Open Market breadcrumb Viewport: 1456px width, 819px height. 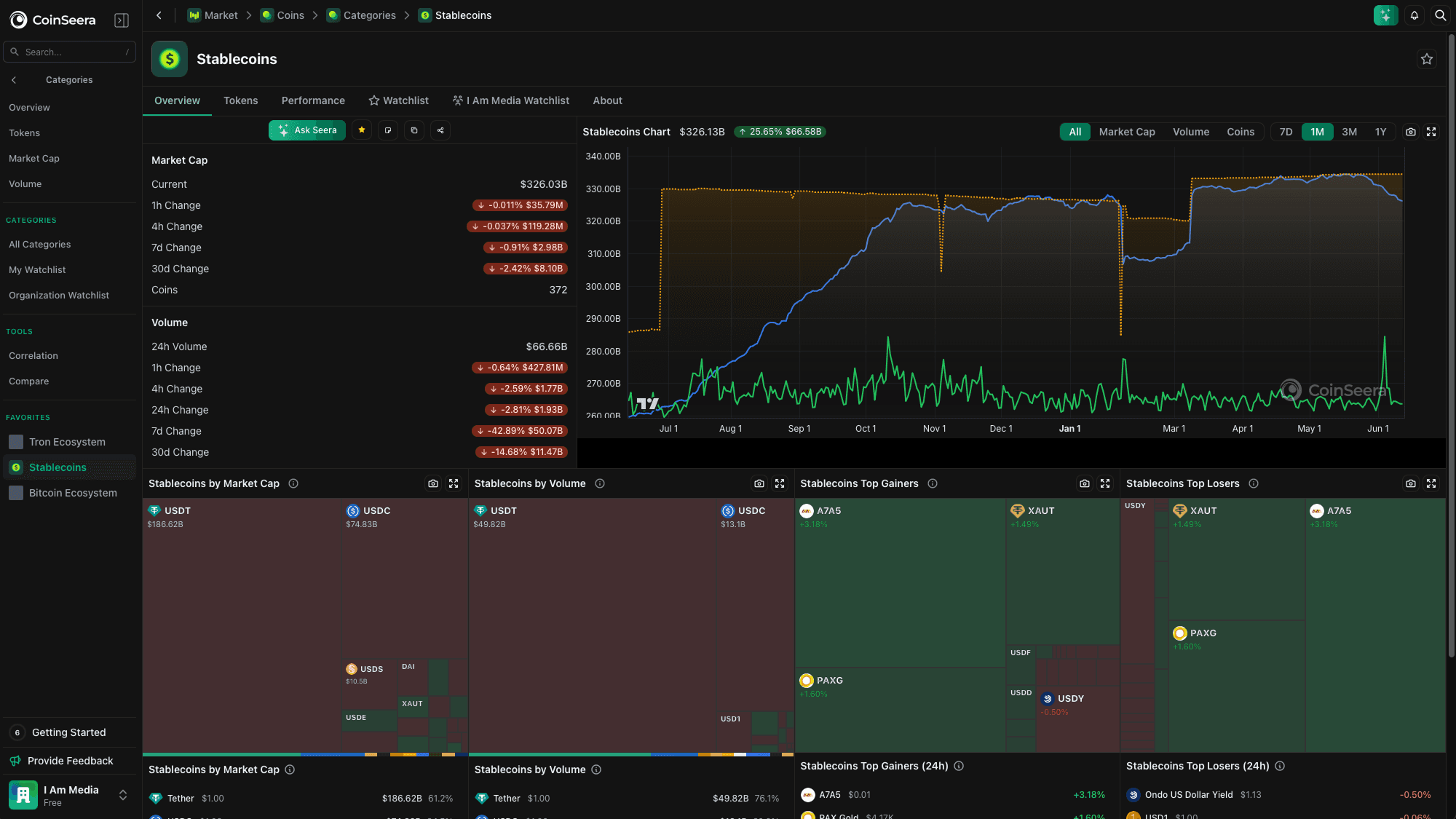213,15
